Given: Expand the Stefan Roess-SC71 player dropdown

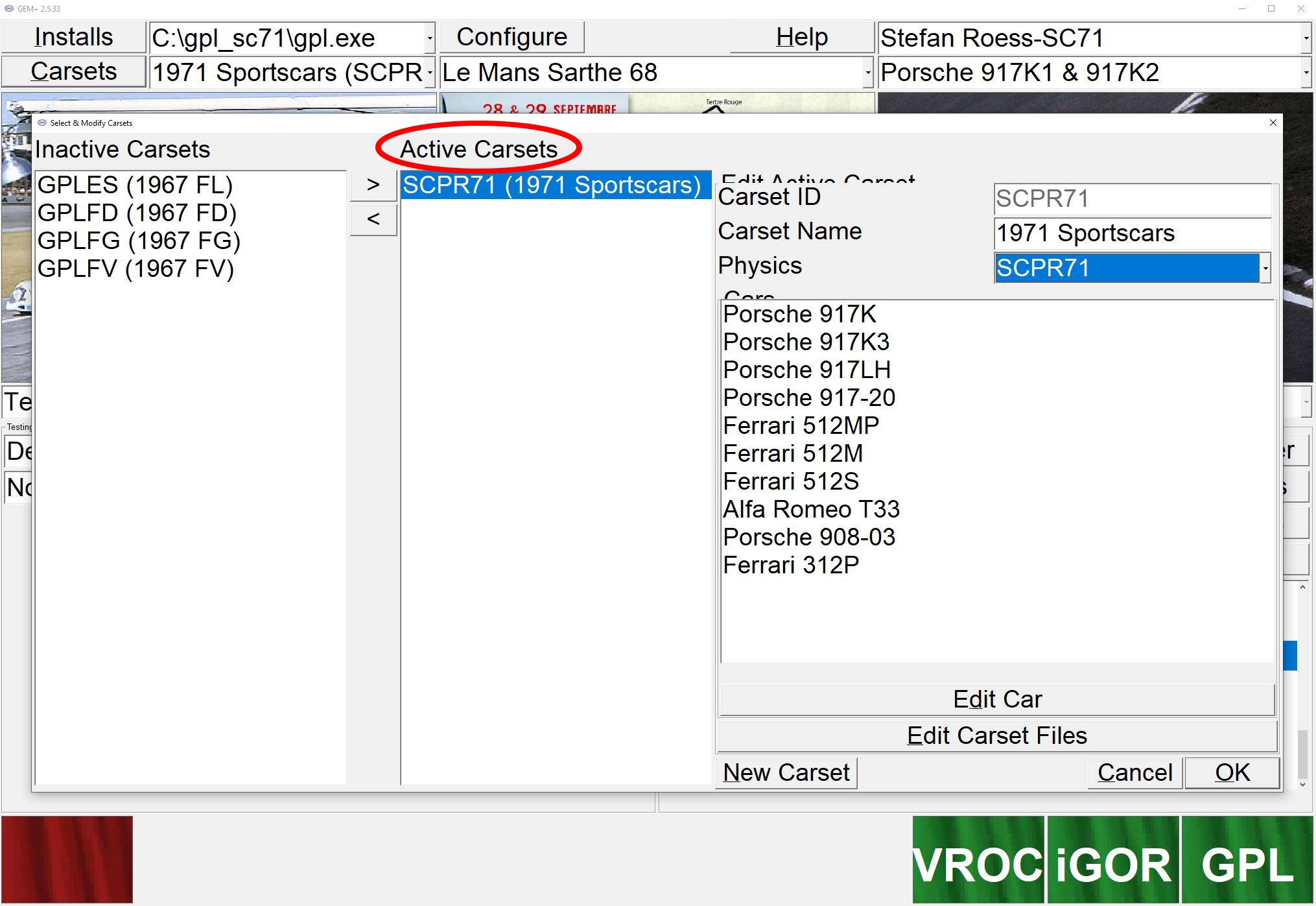Looking at the screenshot, I should [1306, 38].
